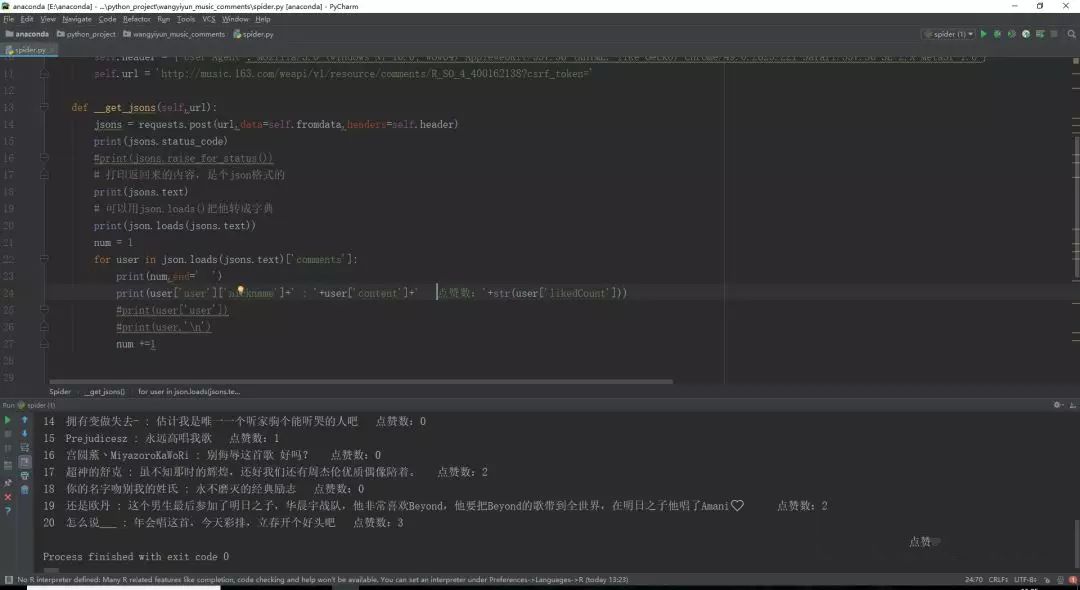Toggle soft-wrap icon in Run panel
The height and width of the screenshot is (590, 1080).
click(x=25, y=447)
